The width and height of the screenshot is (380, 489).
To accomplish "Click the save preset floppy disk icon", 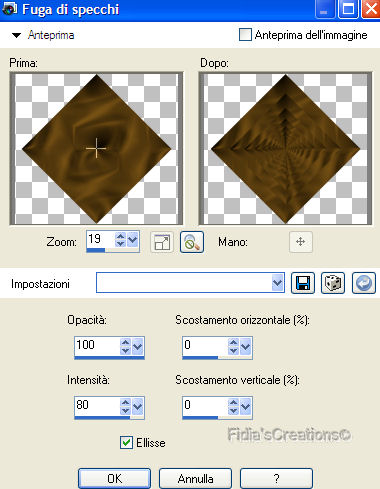I will tap(303, 283).
